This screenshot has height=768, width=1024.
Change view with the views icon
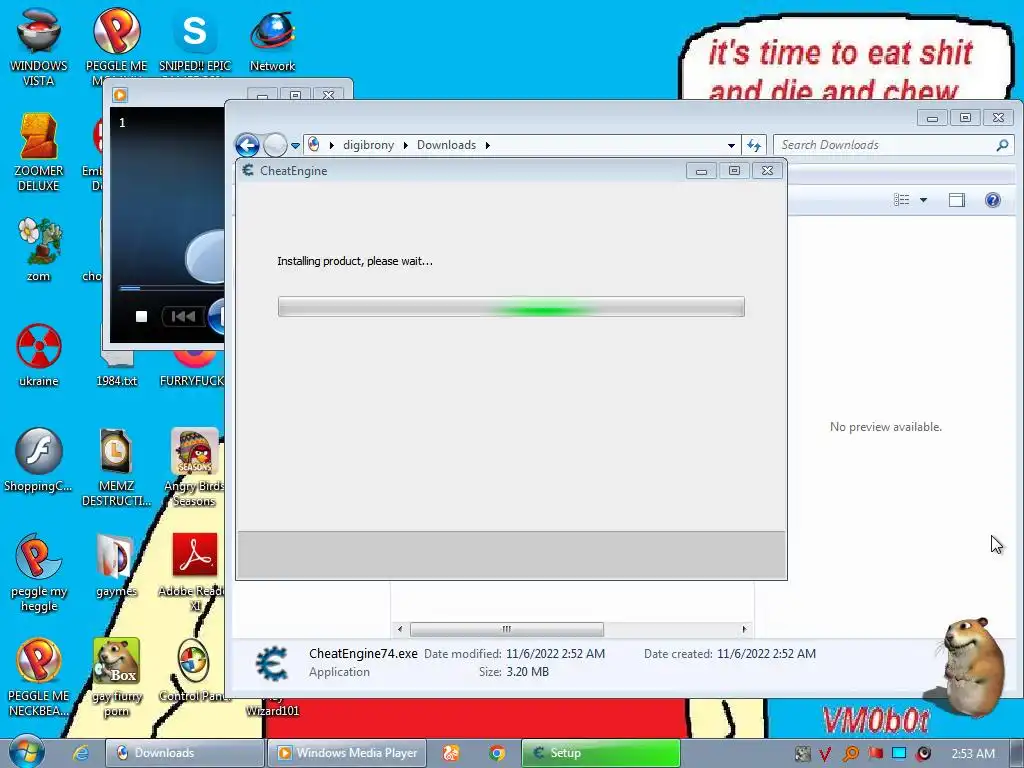[x=902, y=200]
